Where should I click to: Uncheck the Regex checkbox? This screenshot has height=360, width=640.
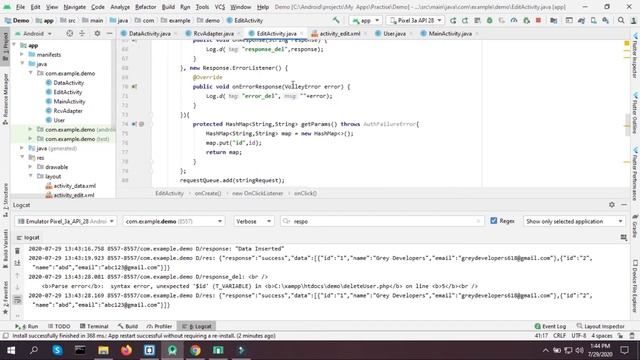click(493, 221)
